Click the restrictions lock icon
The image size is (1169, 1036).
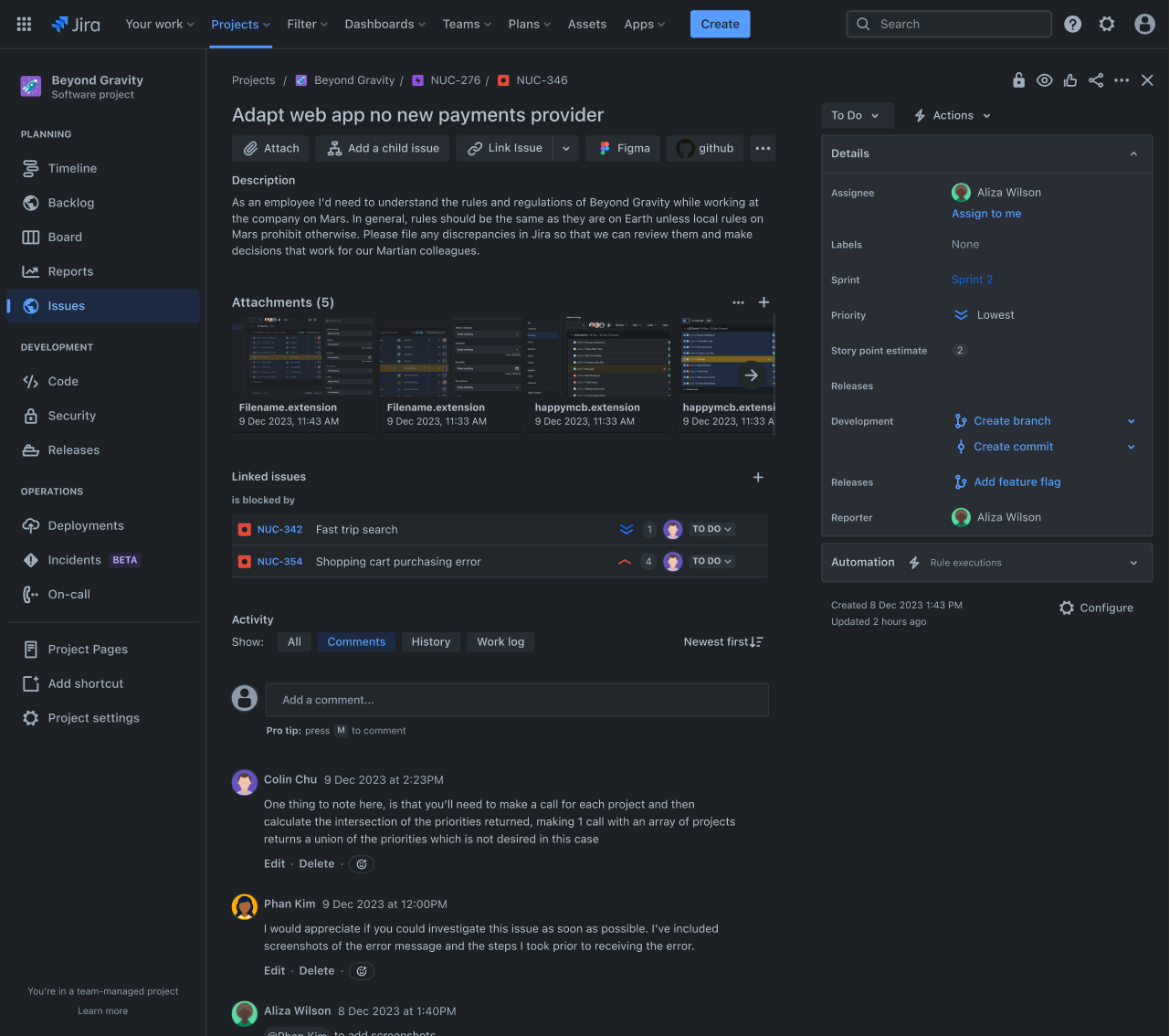click(1018, 80)
